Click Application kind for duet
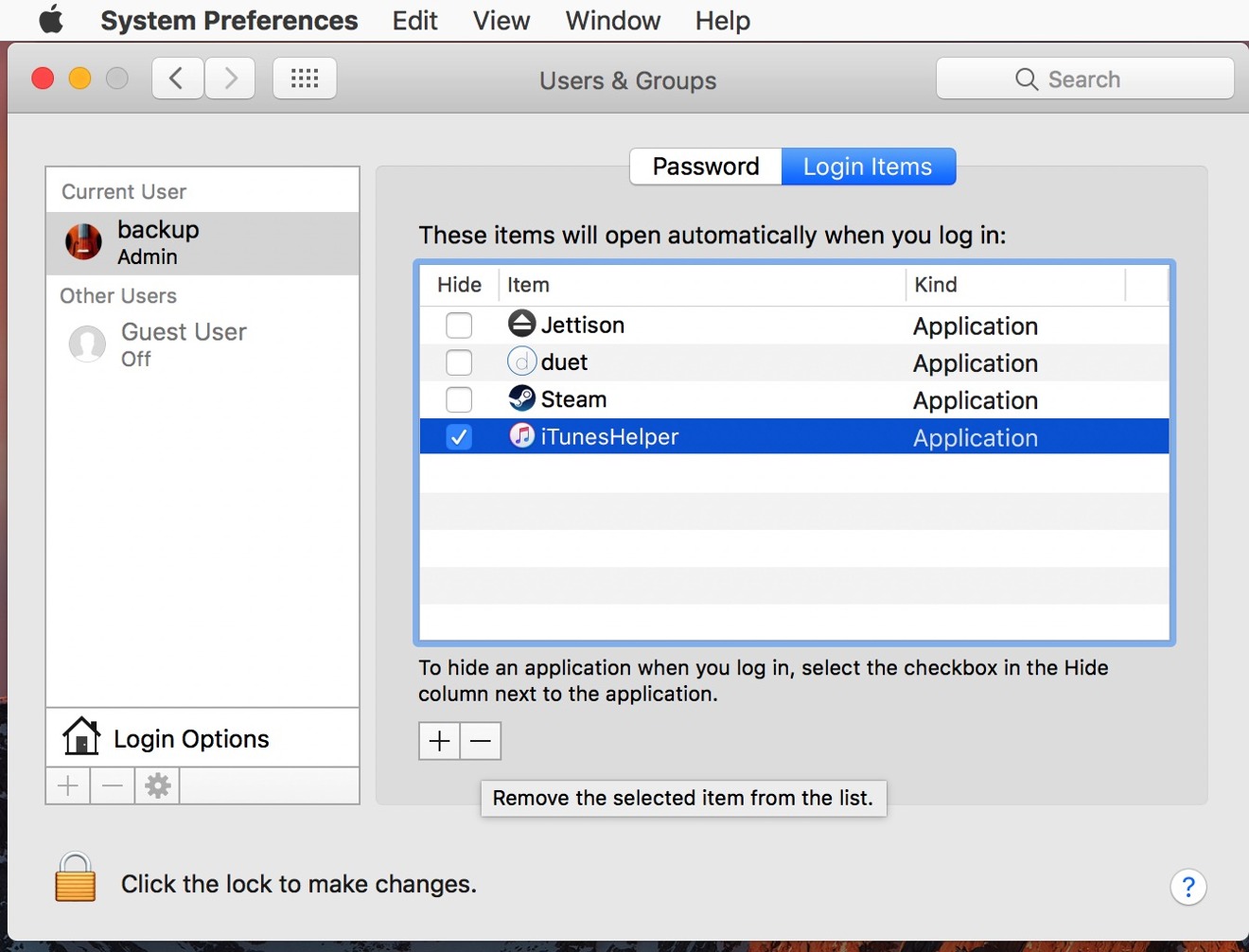Image resolution: width=1249 pixels, height=952 pixels. 976,363
